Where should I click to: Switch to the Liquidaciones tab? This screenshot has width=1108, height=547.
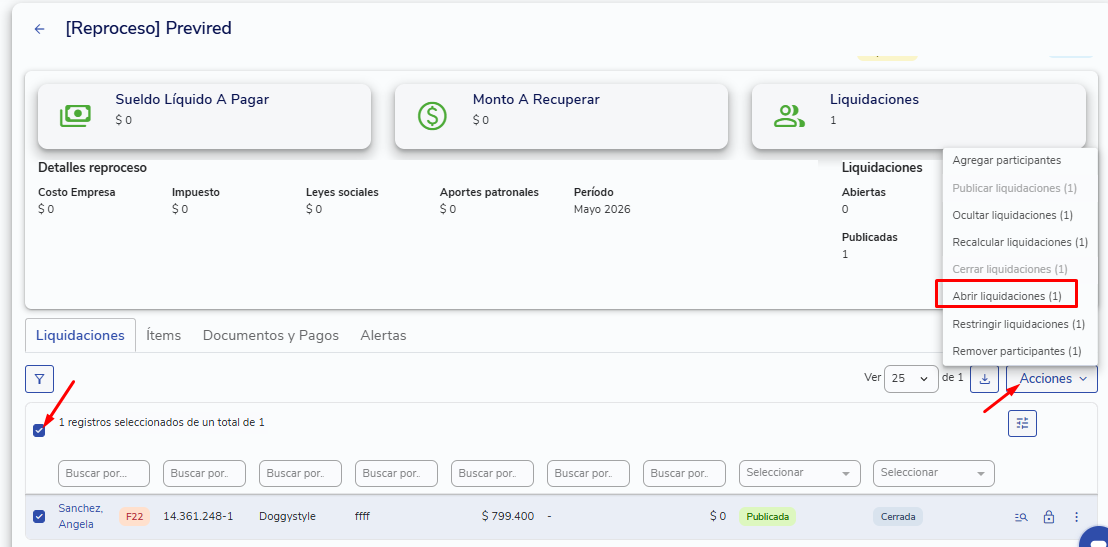coord(81,336)
